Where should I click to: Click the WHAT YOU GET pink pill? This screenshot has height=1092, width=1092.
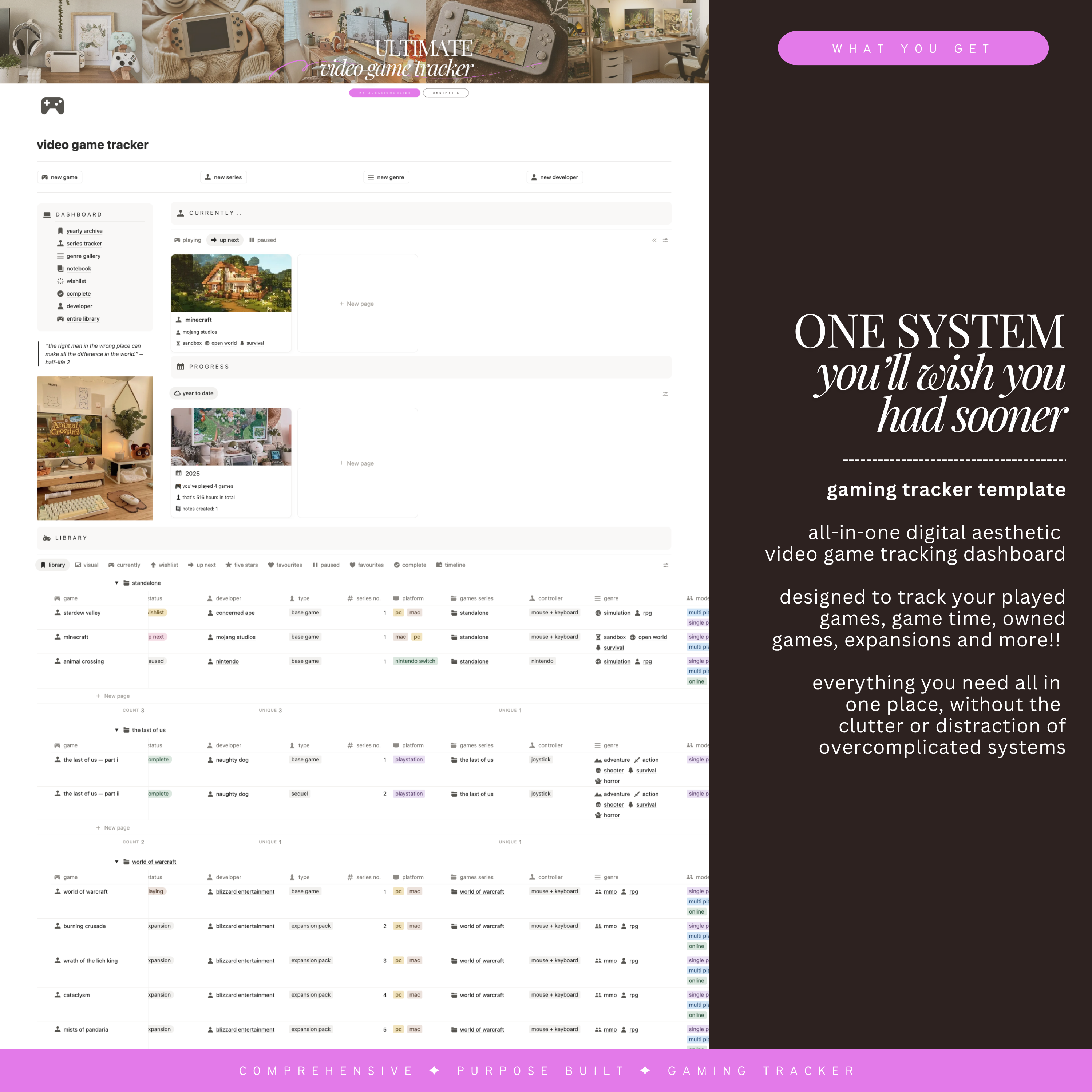point(913,49)
